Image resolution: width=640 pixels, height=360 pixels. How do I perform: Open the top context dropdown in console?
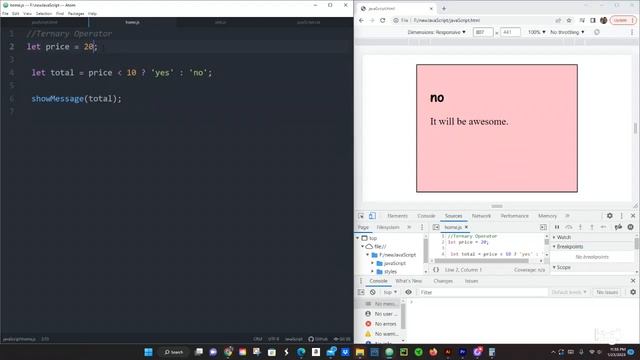coord(390,292)
